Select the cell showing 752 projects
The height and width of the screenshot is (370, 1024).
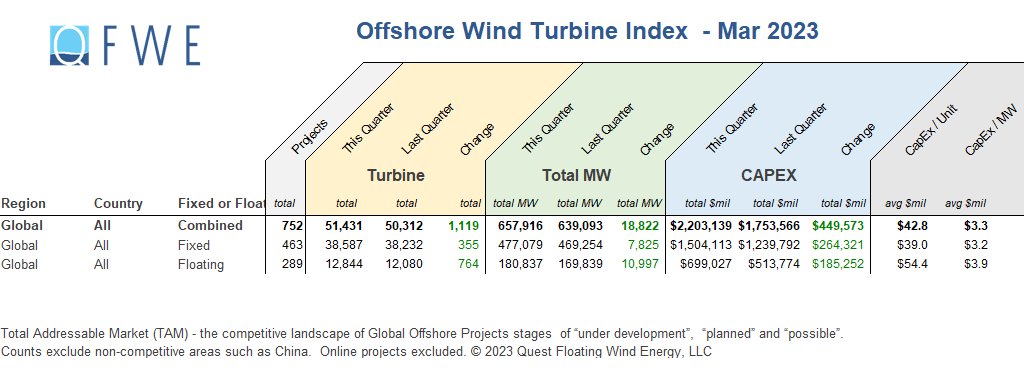point(293,226)
